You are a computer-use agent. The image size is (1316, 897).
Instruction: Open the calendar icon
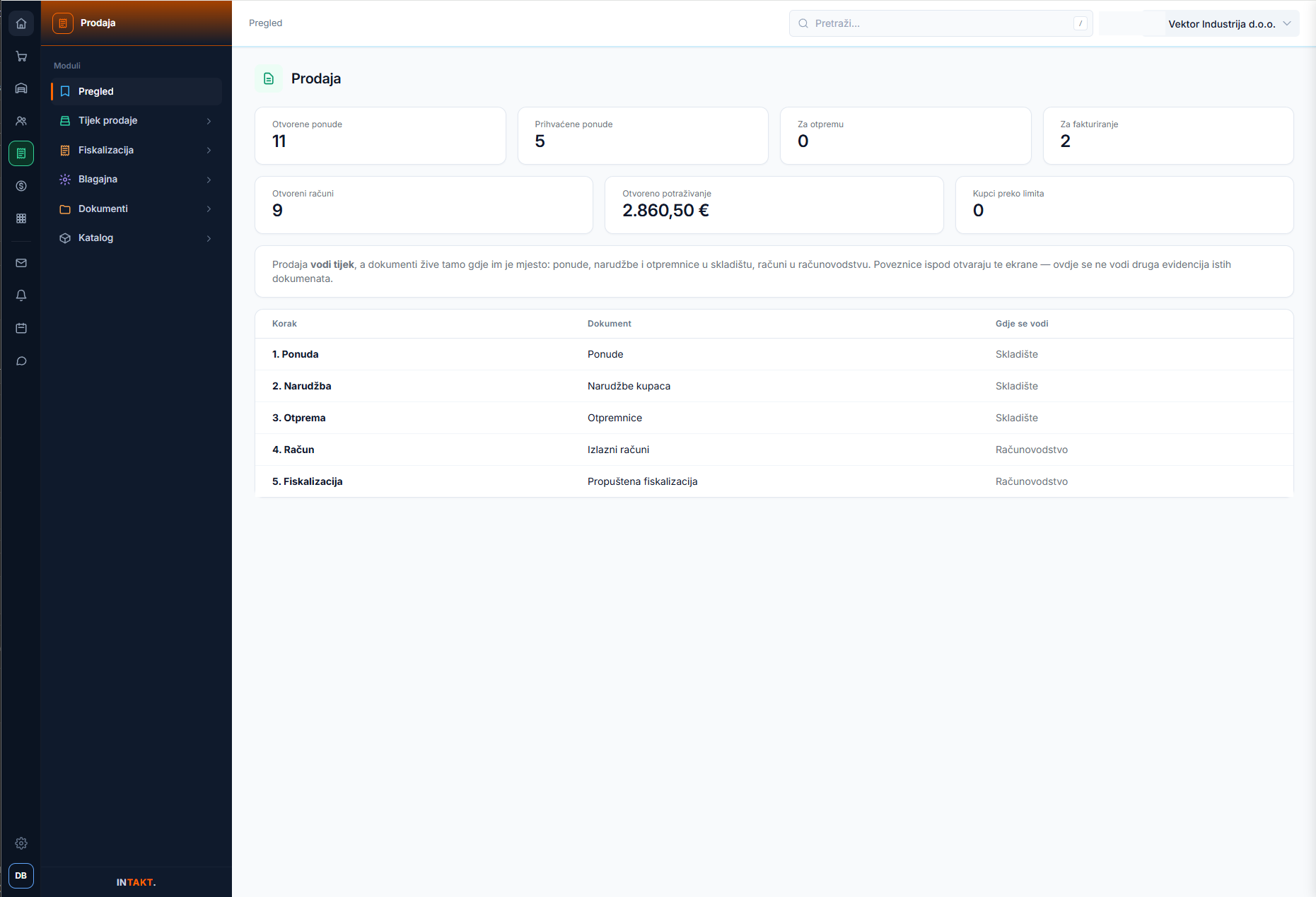[x=21, y=328]
